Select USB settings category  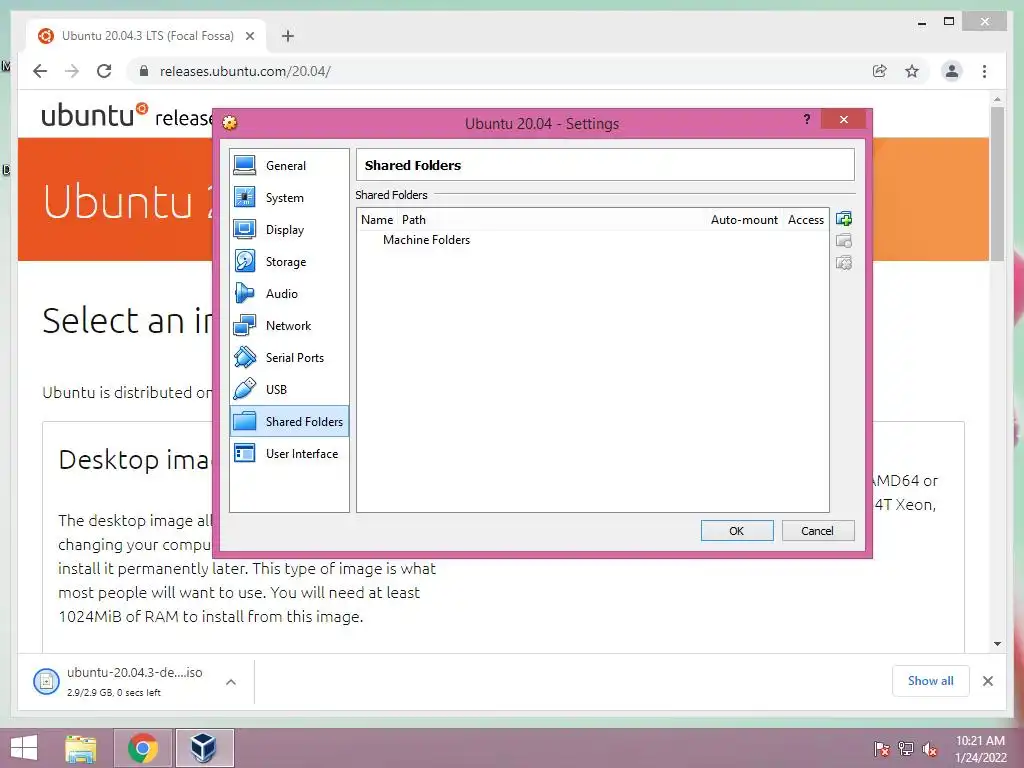pyautogui.click(x=289, y=390)
